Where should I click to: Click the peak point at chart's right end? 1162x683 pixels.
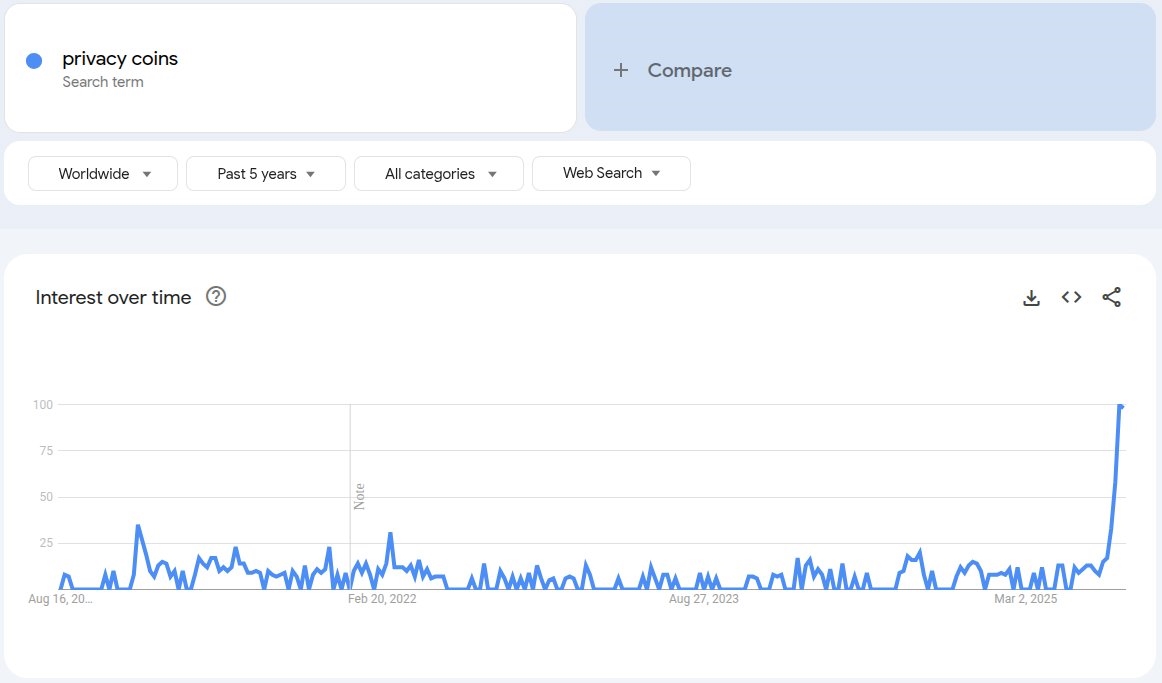(x=1121, y=406)
